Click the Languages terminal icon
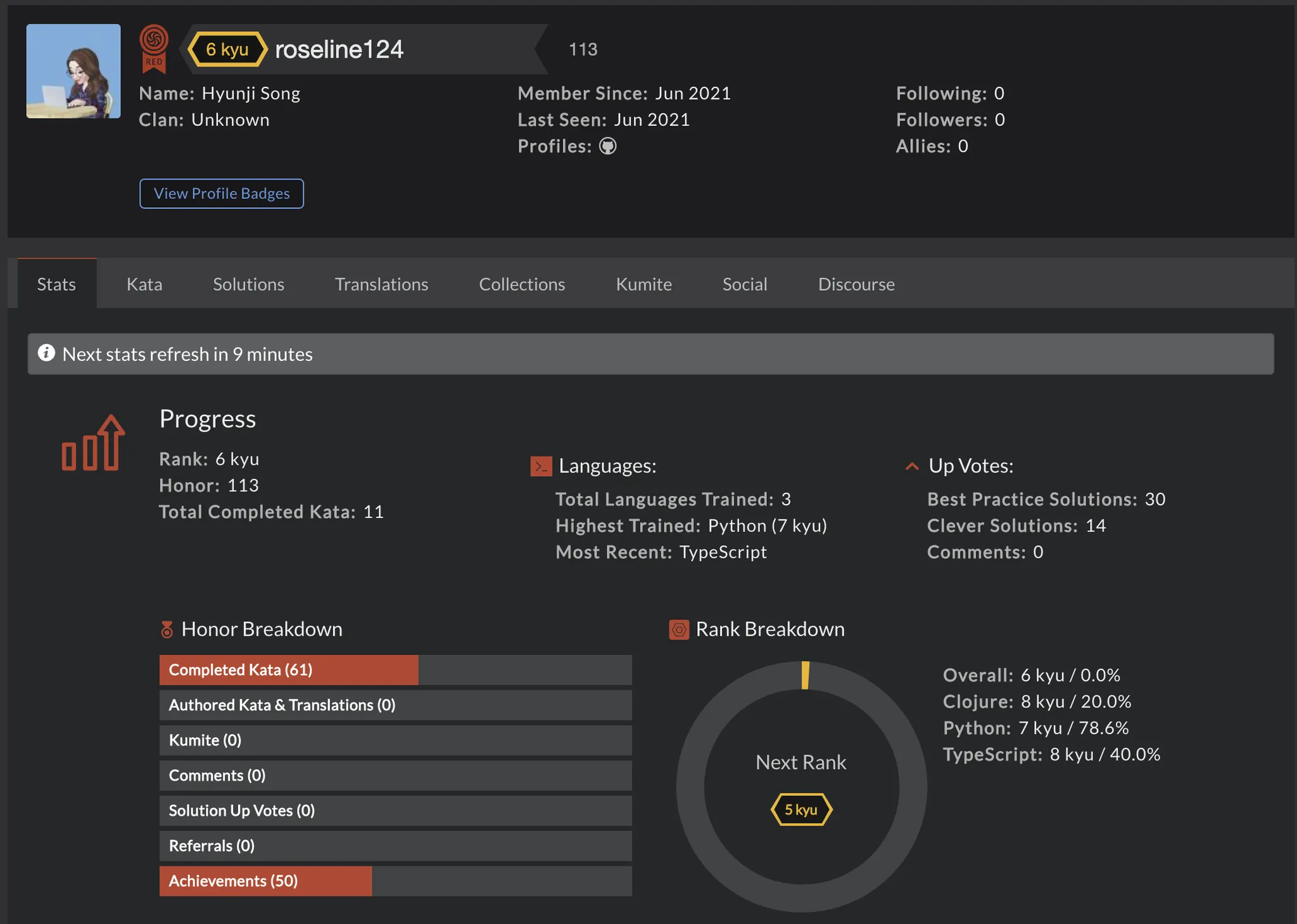The width and height of the screenshot is (1297, 924). pyautogui.click(x=541, y=466)
